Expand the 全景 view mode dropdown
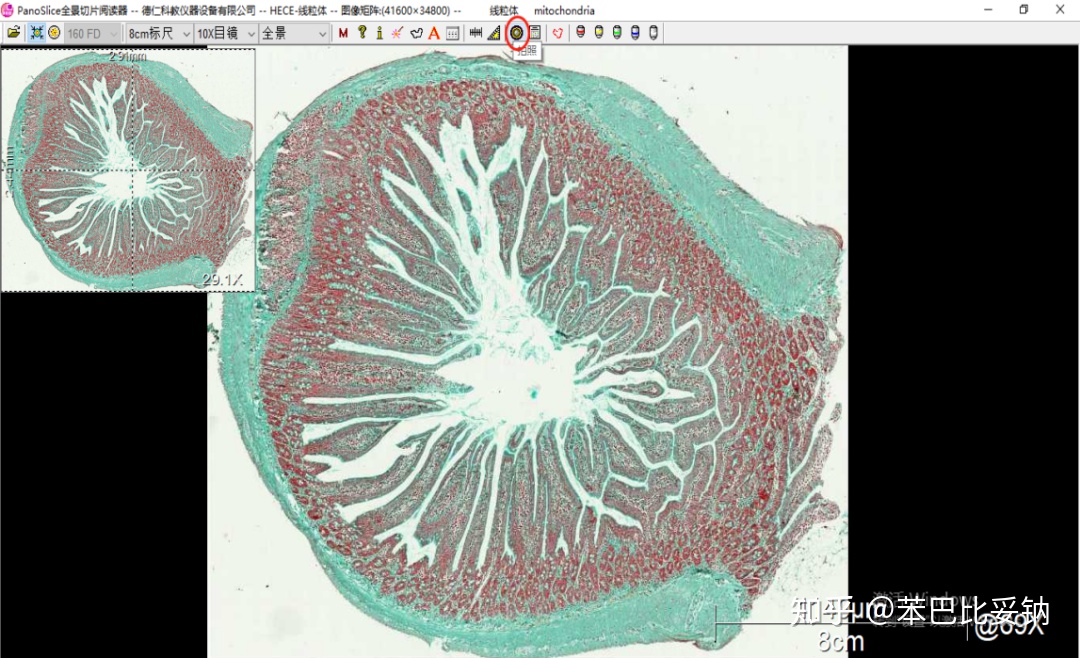 click(294, 33)
